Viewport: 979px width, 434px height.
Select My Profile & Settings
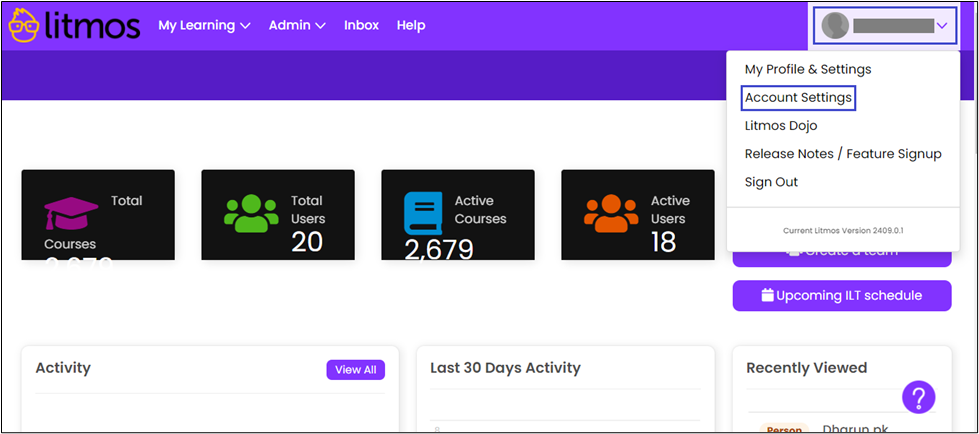(x=807, y=69)
